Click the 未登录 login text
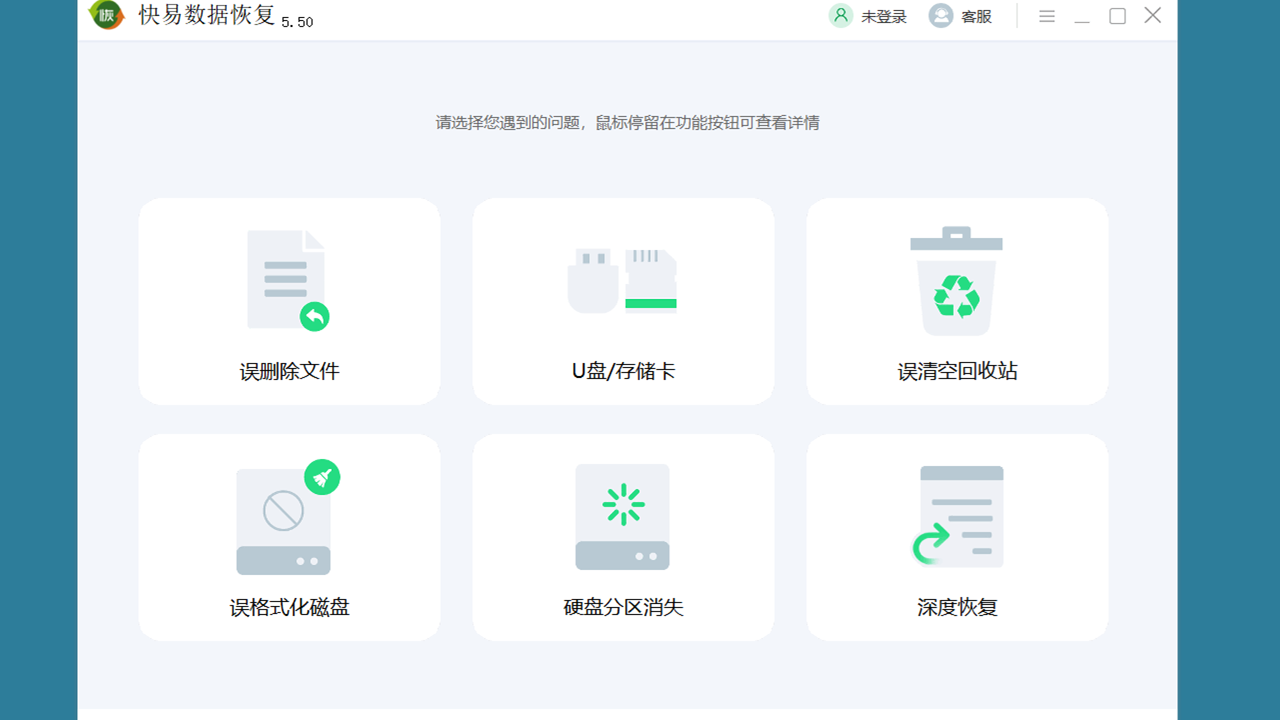 884,17
